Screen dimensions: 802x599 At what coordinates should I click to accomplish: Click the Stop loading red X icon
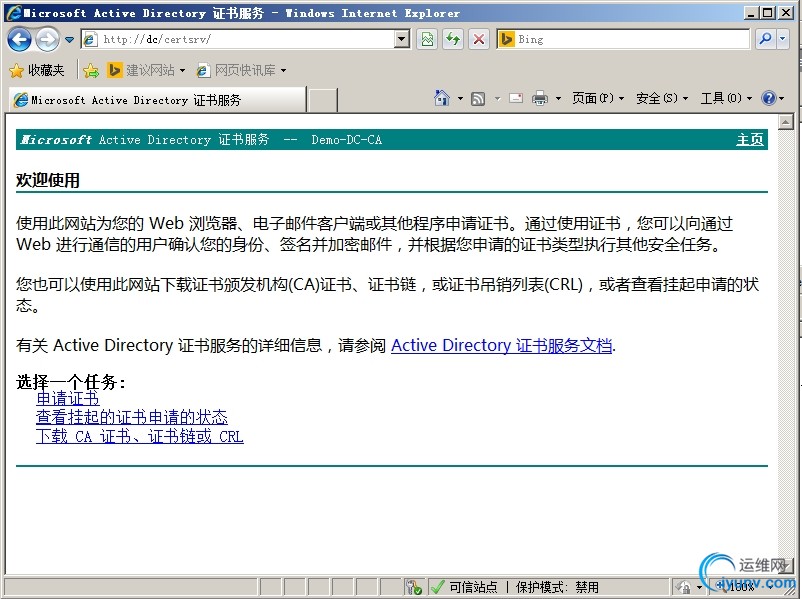[x=479, y=39]
